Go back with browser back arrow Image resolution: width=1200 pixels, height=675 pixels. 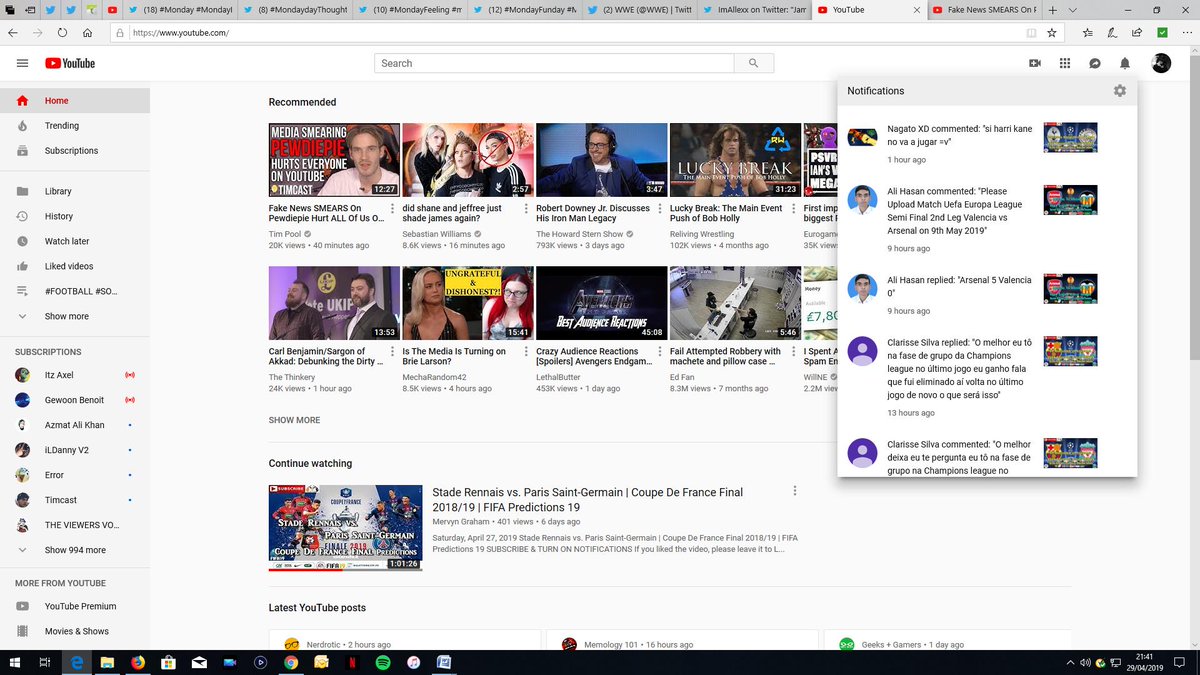point(12,32)
